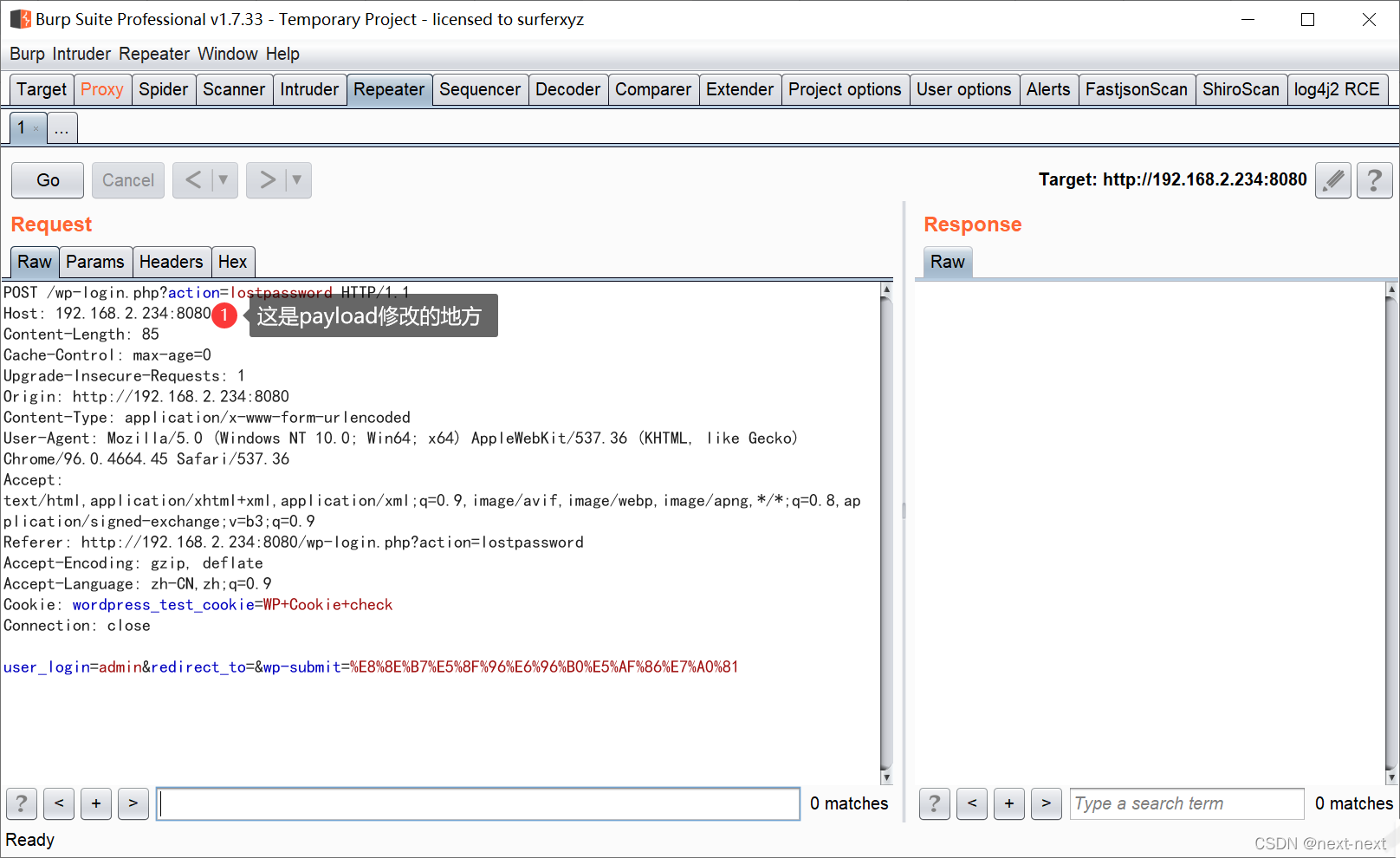
Task: Open the ShiroScan extension tab
Action: click(x=1241, y=89)
